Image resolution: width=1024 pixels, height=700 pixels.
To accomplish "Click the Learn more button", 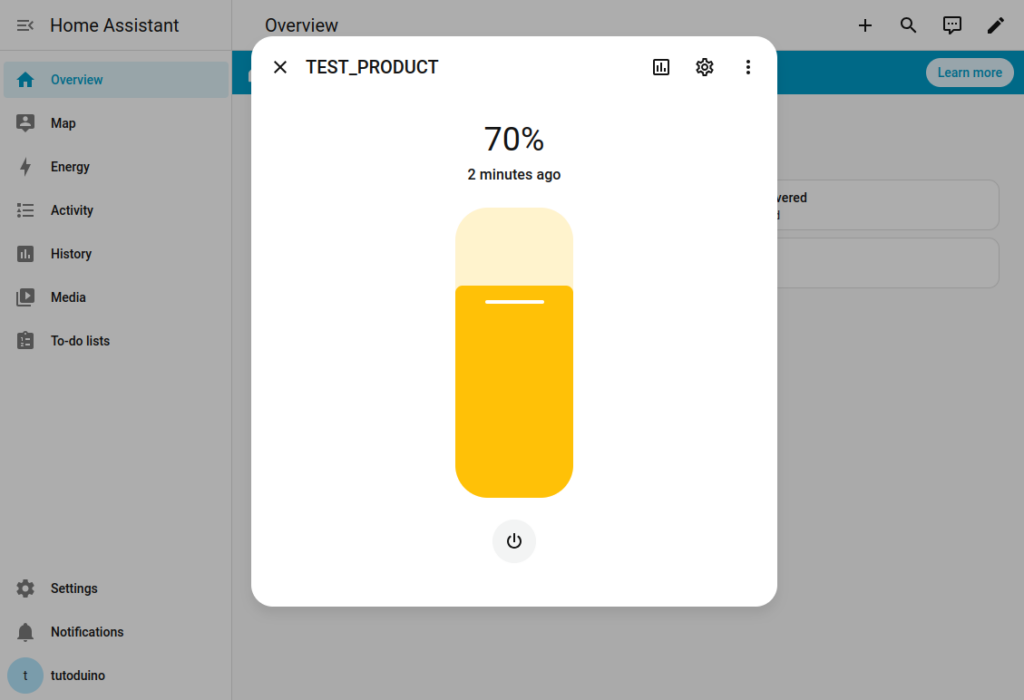I will (x=969, y=73).
